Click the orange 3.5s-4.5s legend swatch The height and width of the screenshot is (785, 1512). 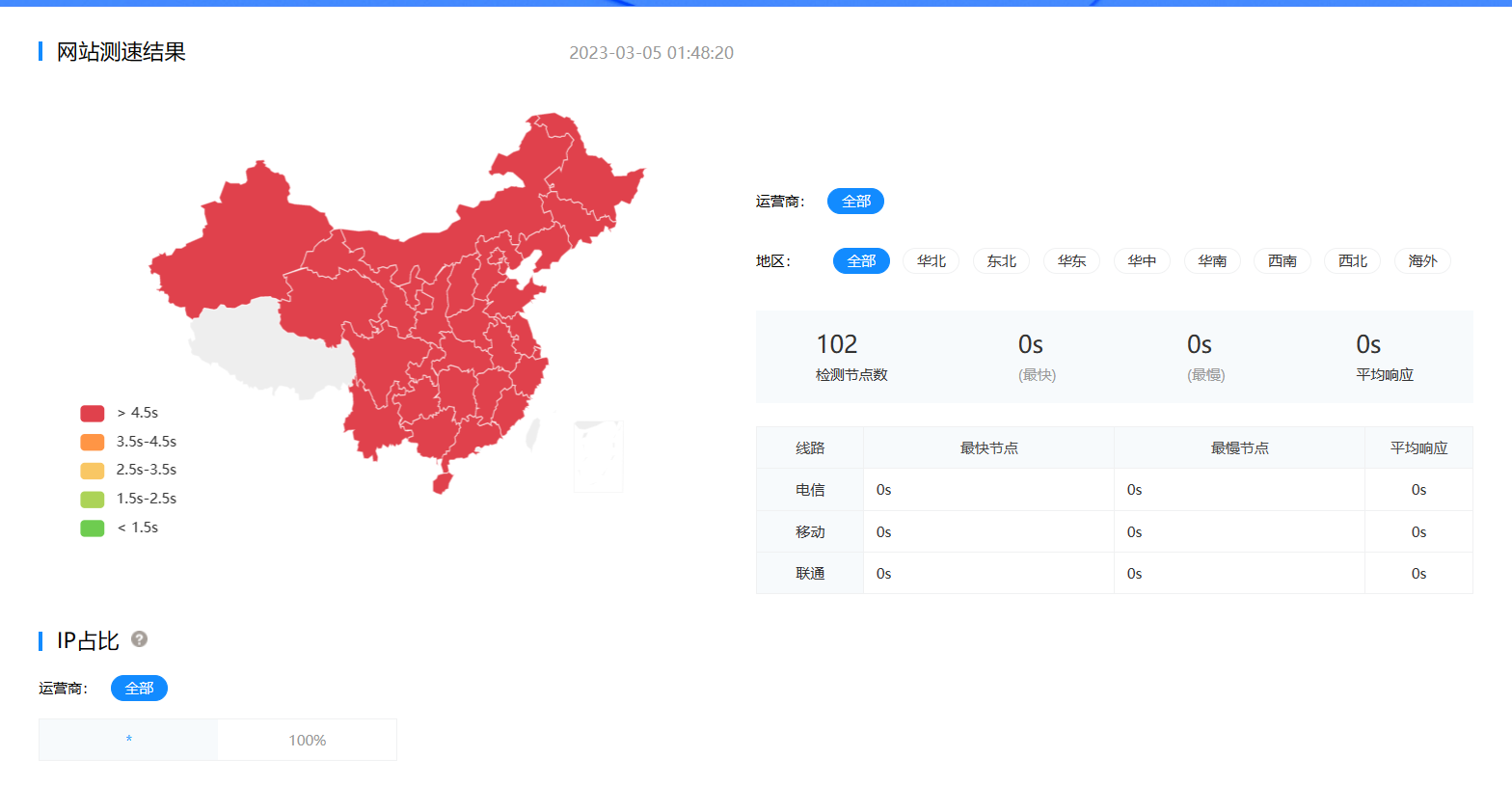click(x=93, y=442)
